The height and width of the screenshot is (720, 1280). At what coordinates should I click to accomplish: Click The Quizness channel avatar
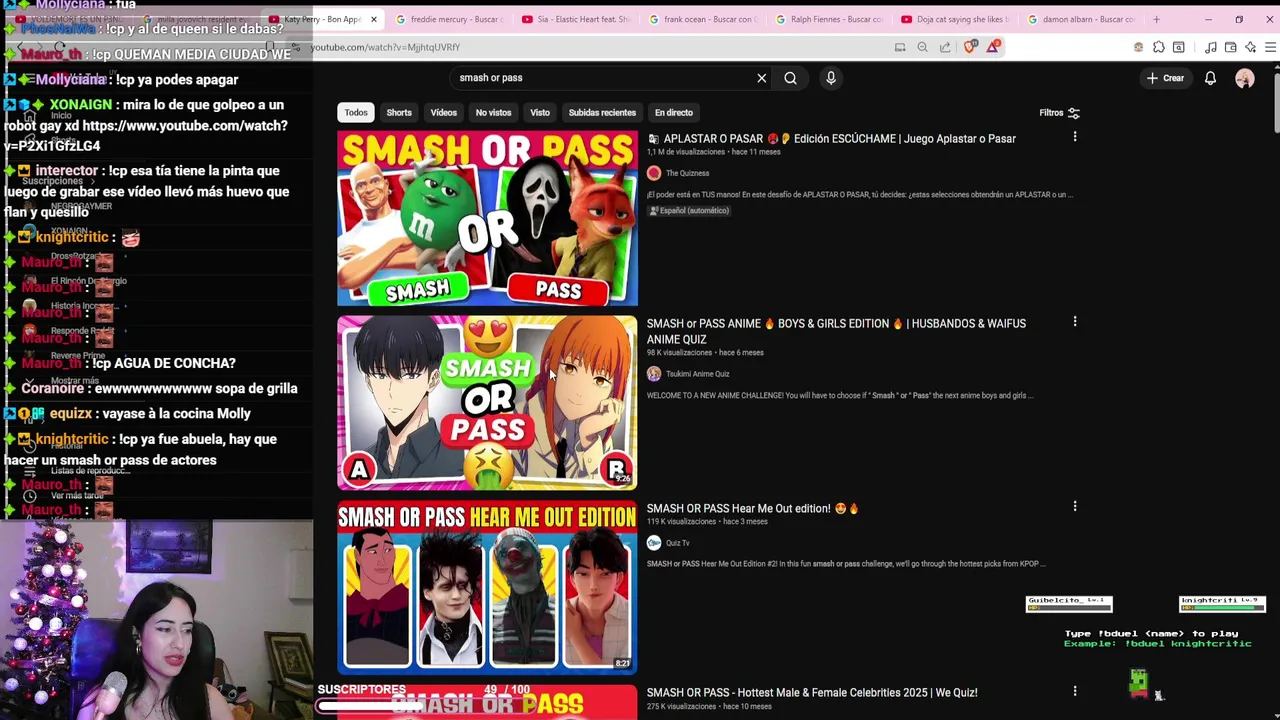654,173
